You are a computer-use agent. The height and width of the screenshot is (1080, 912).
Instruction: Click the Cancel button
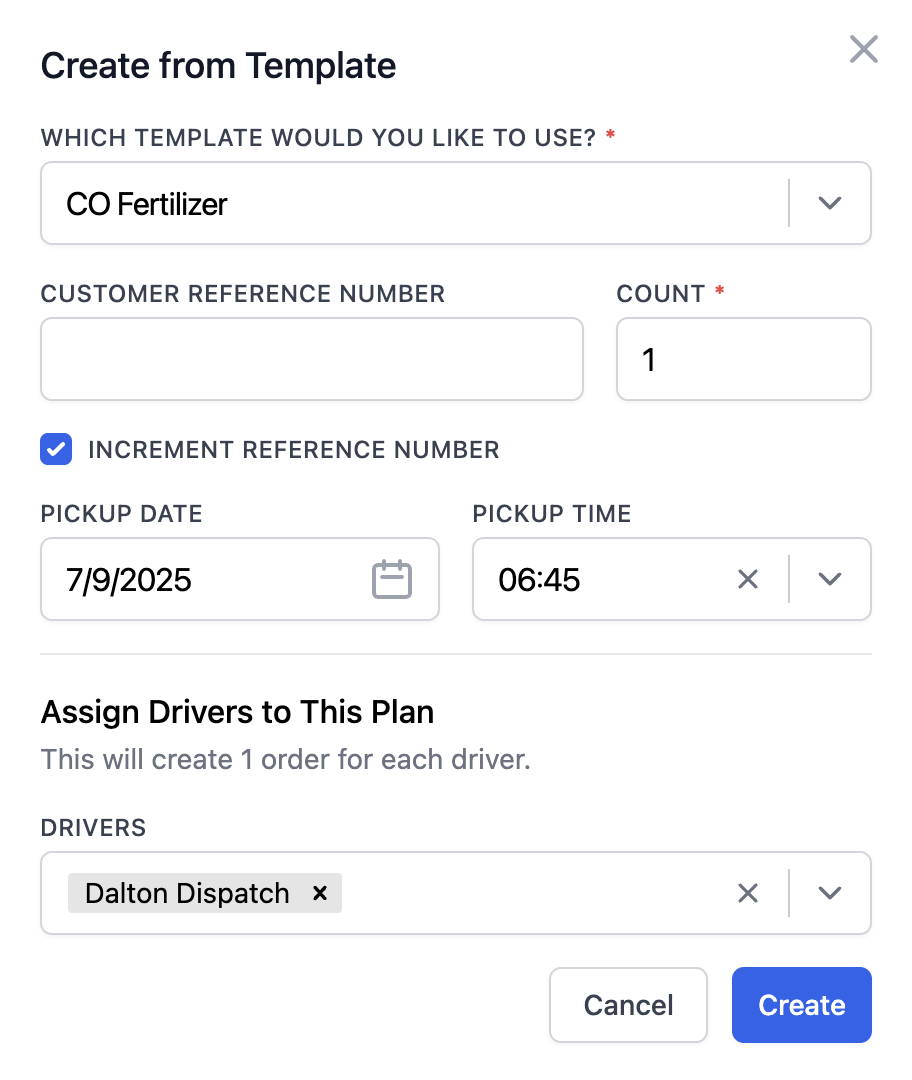(x=628, y=1005)
